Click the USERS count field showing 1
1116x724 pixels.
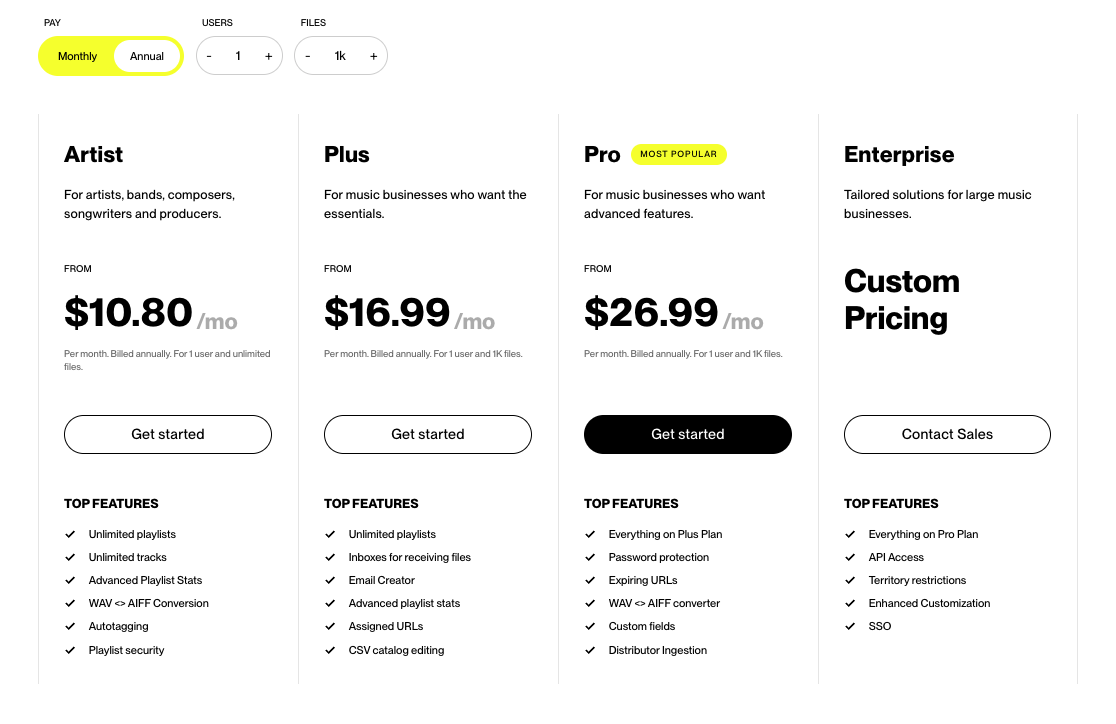238,56
